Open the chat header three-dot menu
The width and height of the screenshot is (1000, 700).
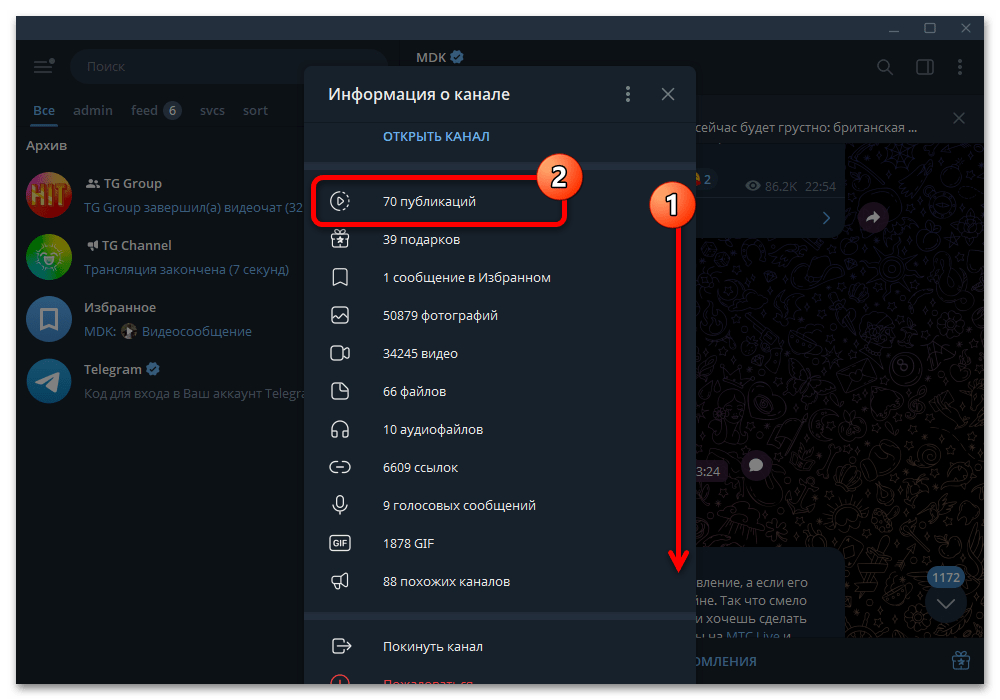coord(960,67)
